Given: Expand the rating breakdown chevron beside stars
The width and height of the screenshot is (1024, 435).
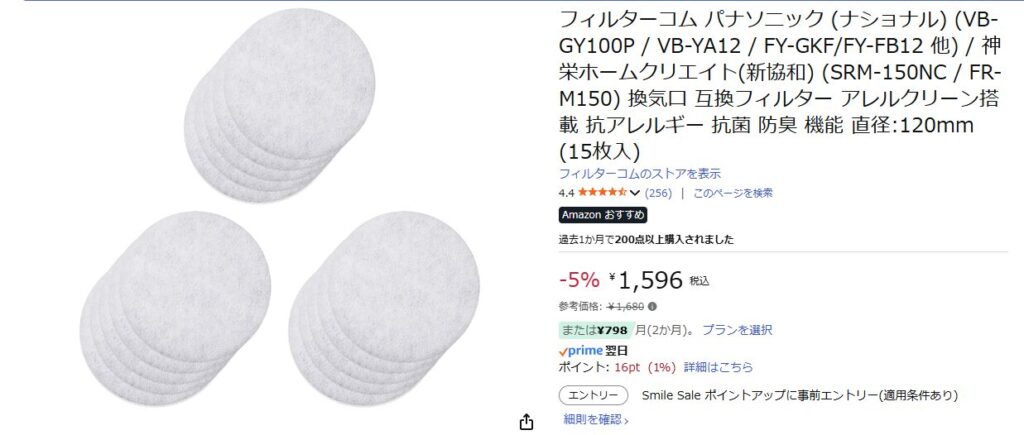Looking at the screenshot, I should 634,193.
